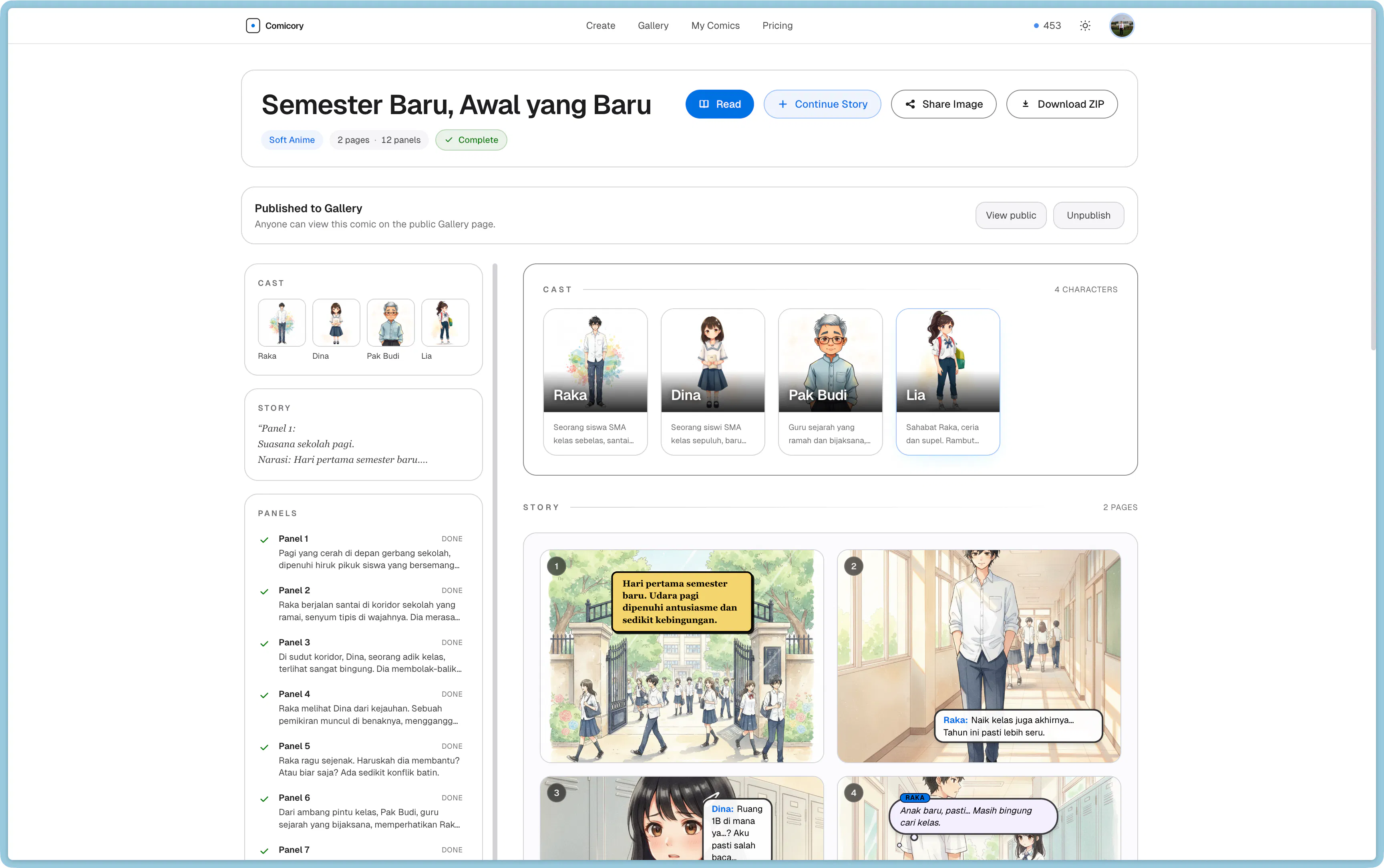Click the check icon beside Panel 4

pos(264,695)
